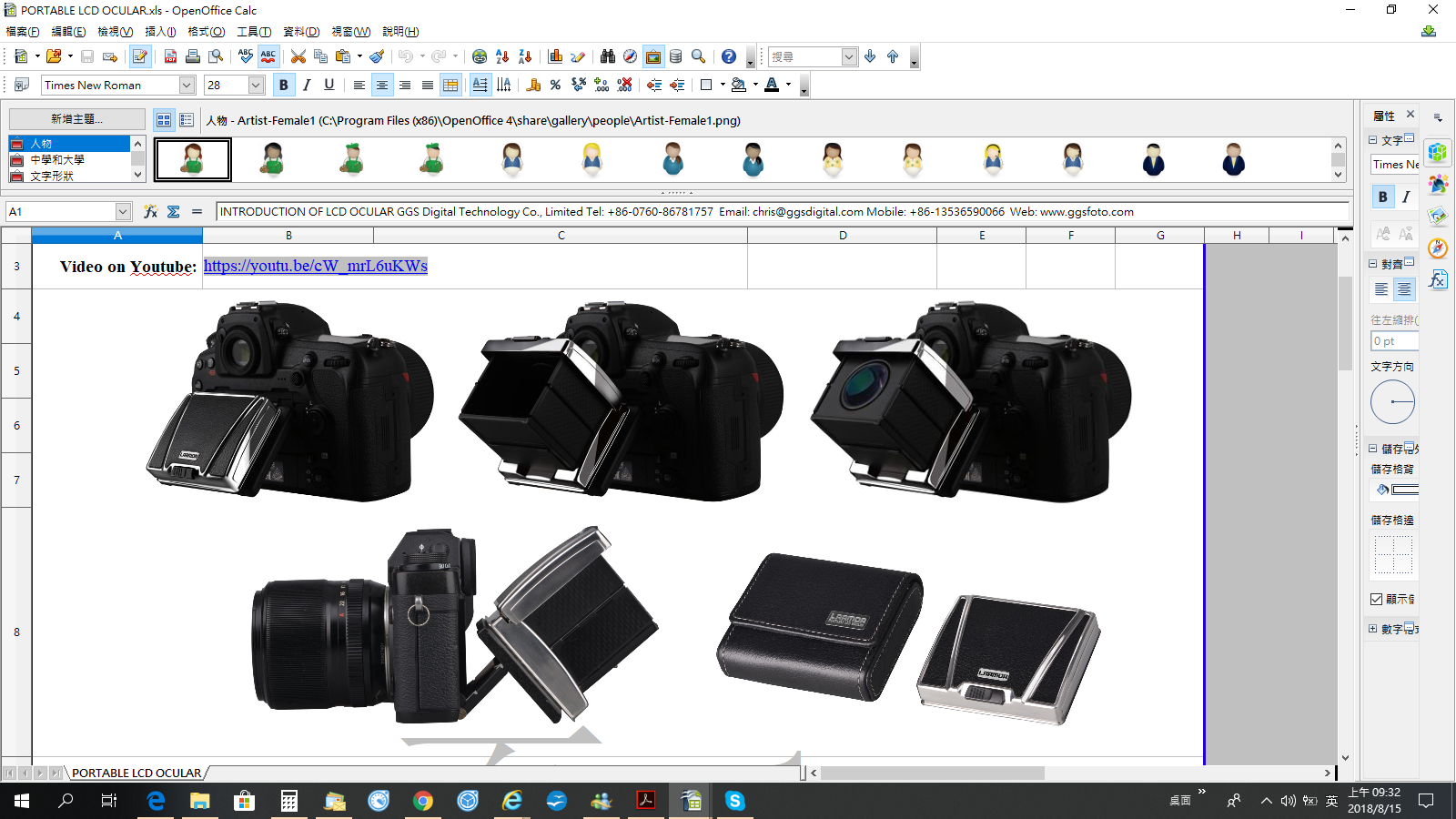Click the Zoom magnifier icon
1456x819 pixels.
click(x=699, y=56)
